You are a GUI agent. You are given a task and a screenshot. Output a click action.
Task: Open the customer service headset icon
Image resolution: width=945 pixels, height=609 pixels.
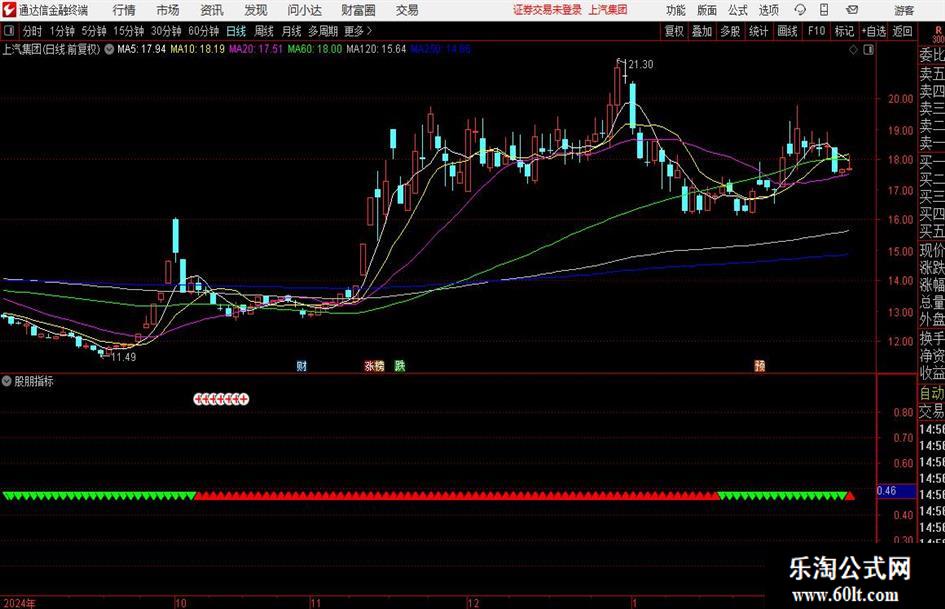(x=800, y=10)
